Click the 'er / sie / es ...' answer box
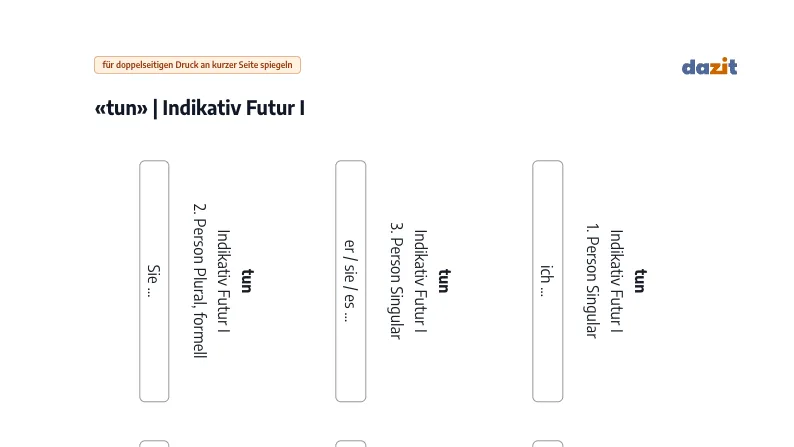The height and width of the screenshot is (447, 794). (350, 281)
